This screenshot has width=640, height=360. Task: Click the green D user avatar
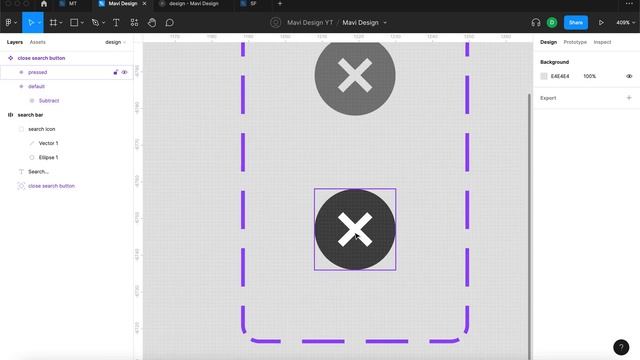pos(552,22)
